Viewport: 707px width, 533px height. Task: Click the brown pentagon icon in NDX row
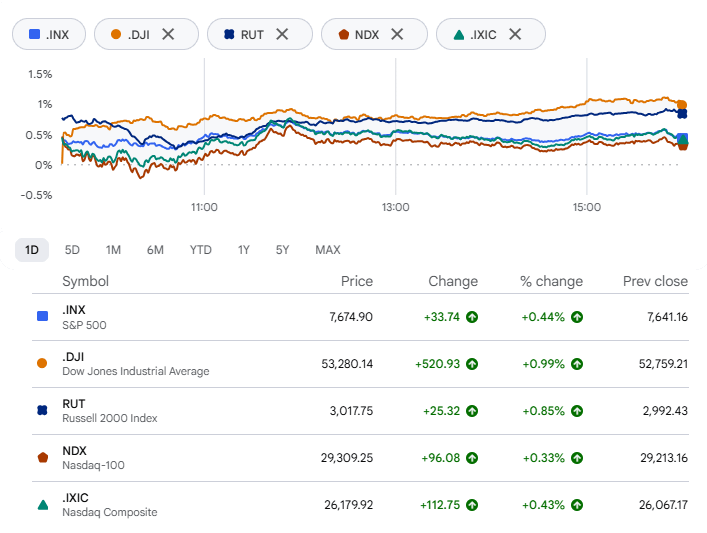[x=42, y=458]
